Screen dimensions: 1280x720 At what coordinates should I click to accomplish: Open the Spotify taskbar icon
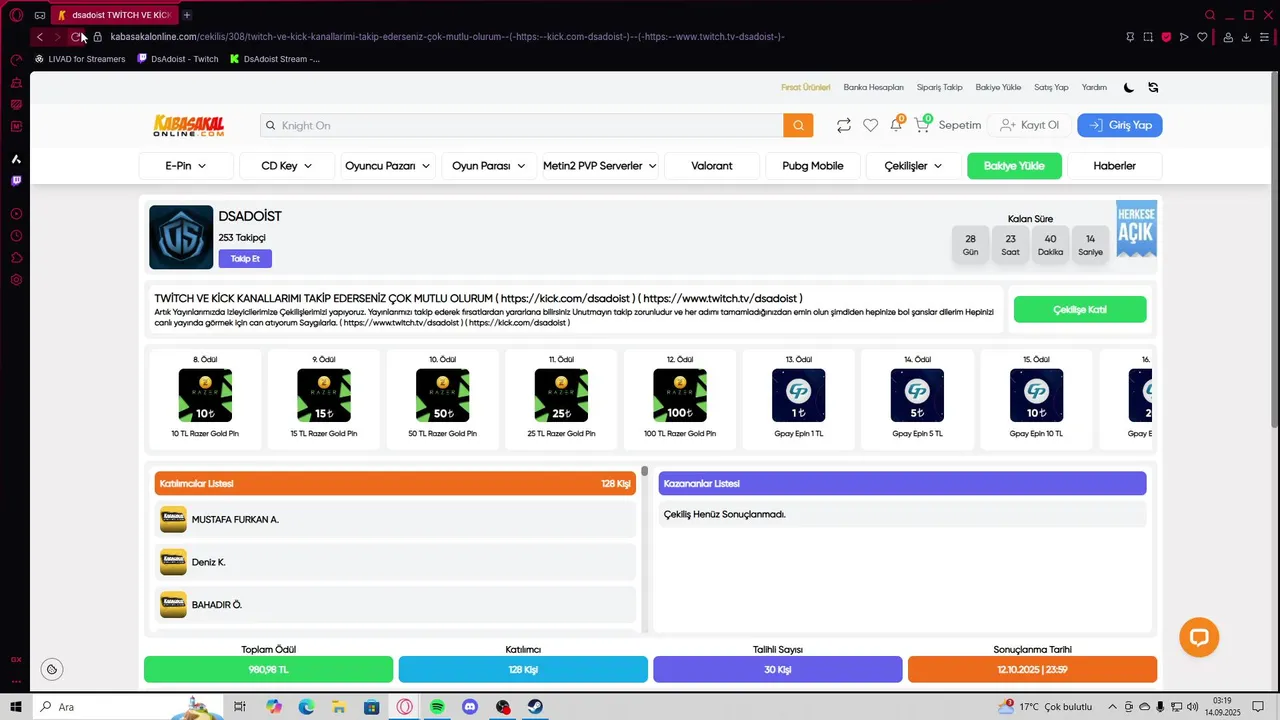click(437, 707)
